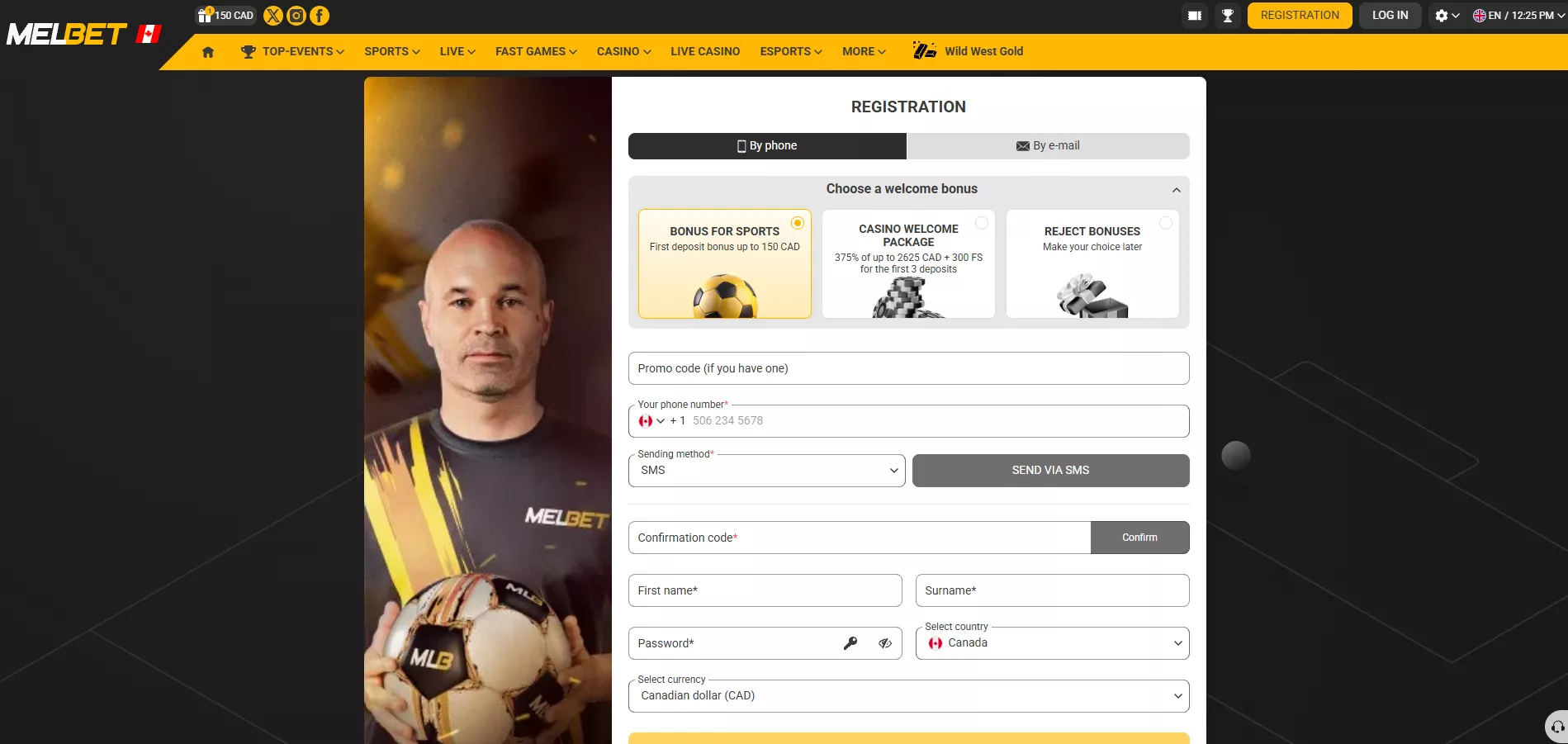The height and width of the screenshot is (744, 1568).
Task: Open the trophy results icon in header
Action: point(1228,16)
